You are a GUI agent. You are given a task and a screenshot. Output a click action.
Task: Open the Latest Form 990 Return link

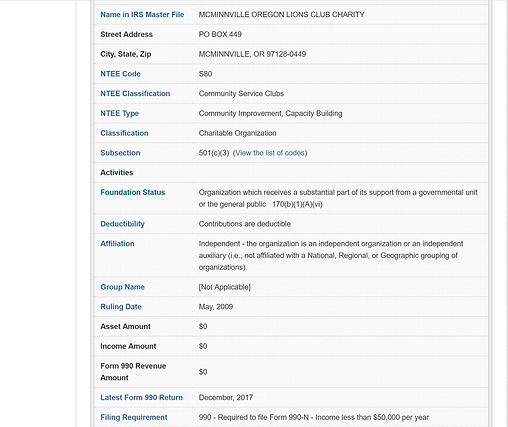[x=141, y=397]
